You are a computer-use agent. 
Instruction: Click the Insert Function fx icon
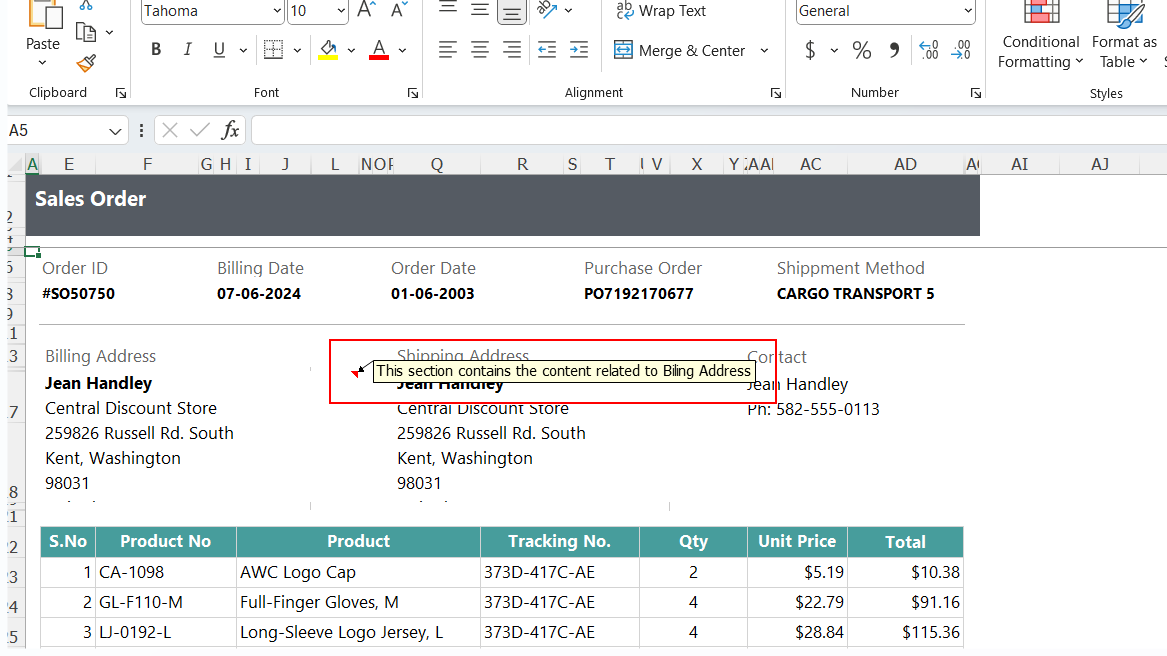coord(231,130)
